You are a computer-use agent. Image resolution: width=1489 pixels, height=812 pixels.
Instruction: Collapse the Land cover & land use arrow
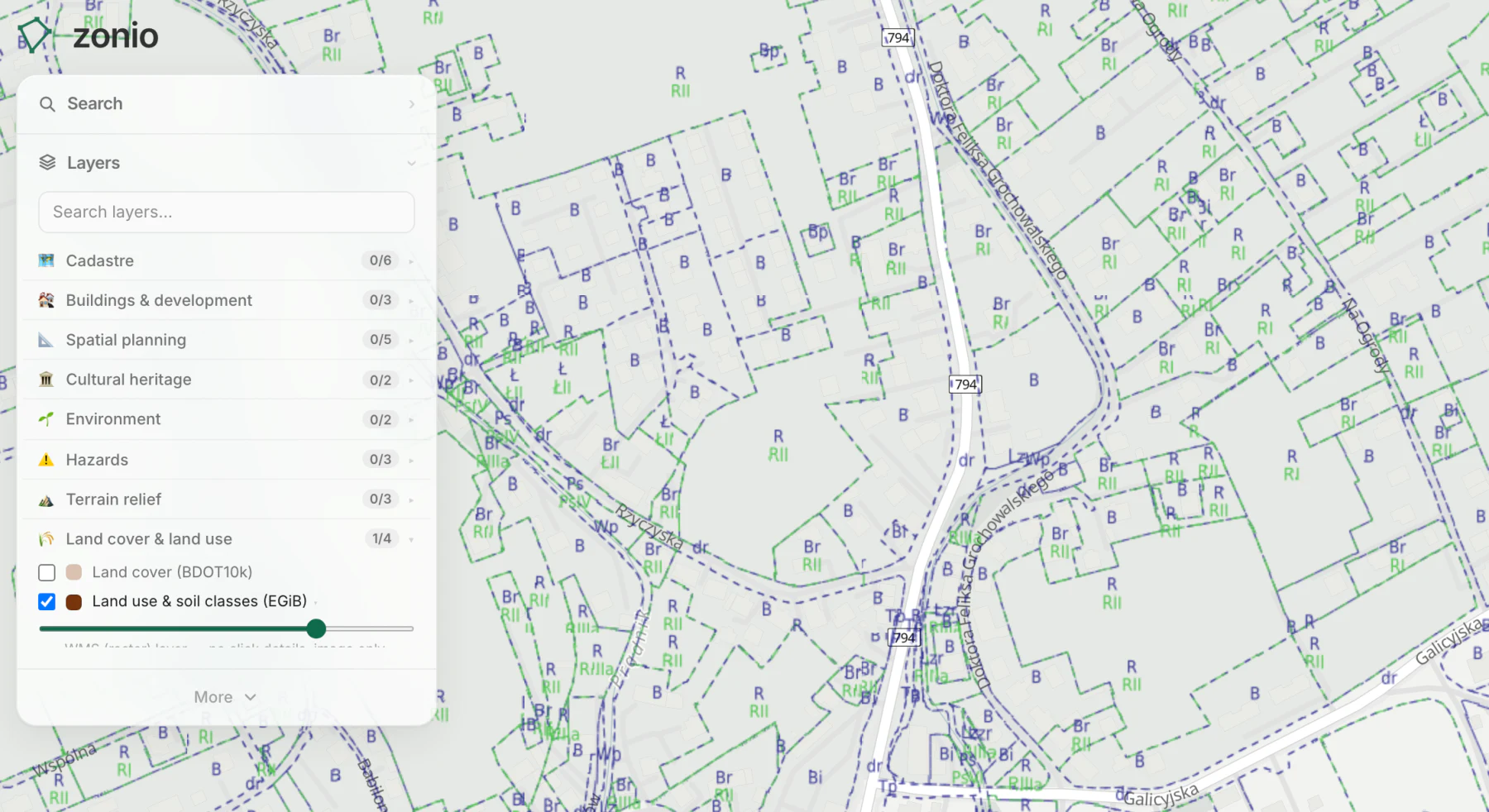click(x=411, y=539)
